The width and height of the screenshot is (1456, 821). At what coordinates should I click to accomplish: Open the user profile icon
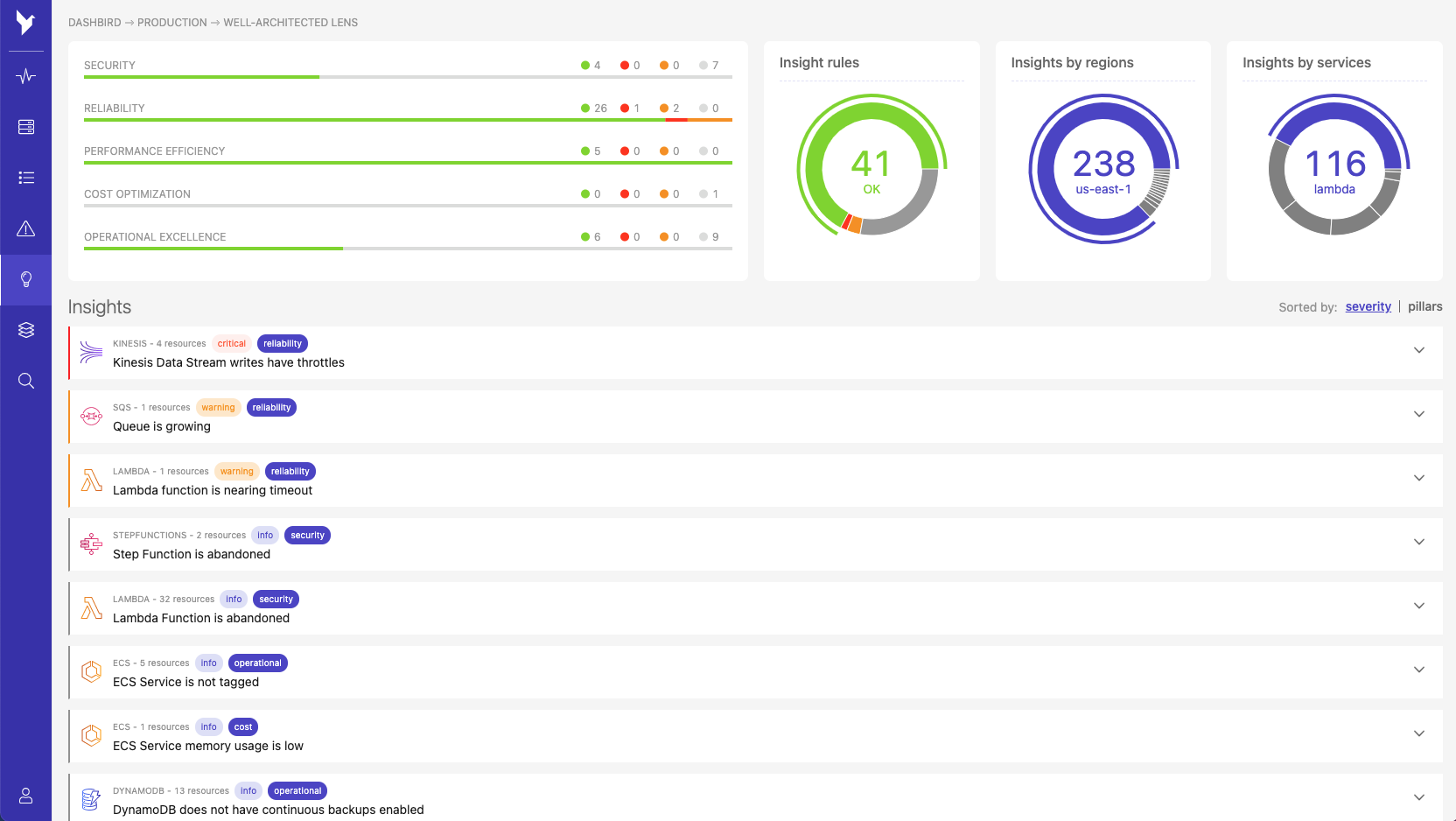(x=26, y=796)
